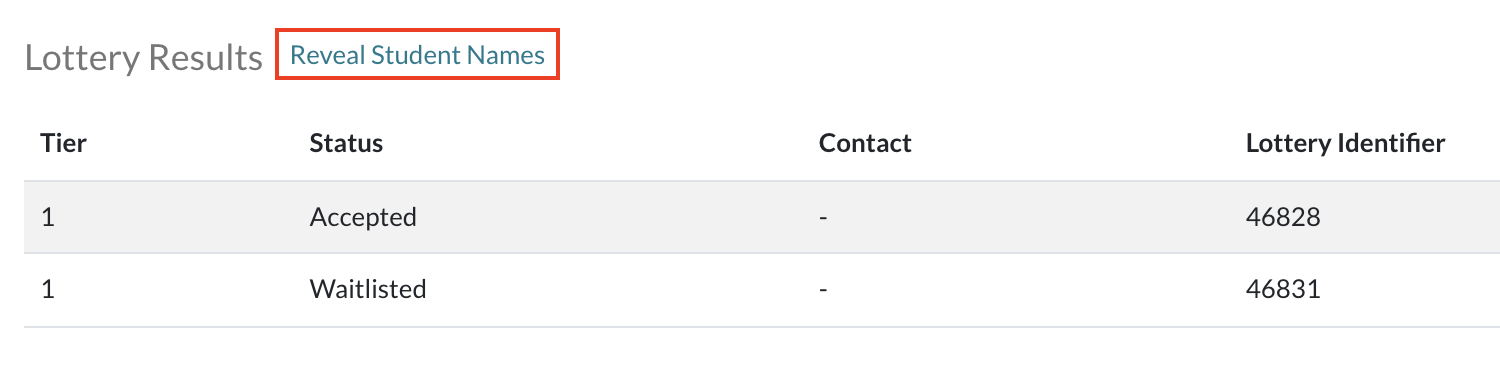Screen dimensions: 1500x368
Task: Click the word Reveal in the link
Action: [x=327, y=55]
